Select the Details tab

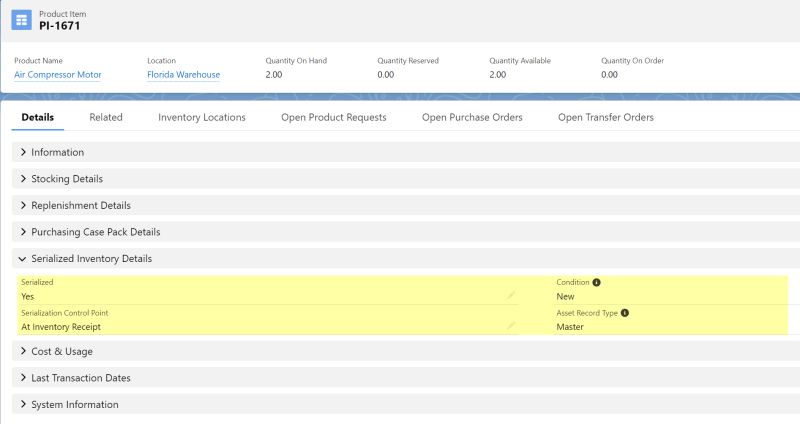pyautogui.click(x=38, y=117)
